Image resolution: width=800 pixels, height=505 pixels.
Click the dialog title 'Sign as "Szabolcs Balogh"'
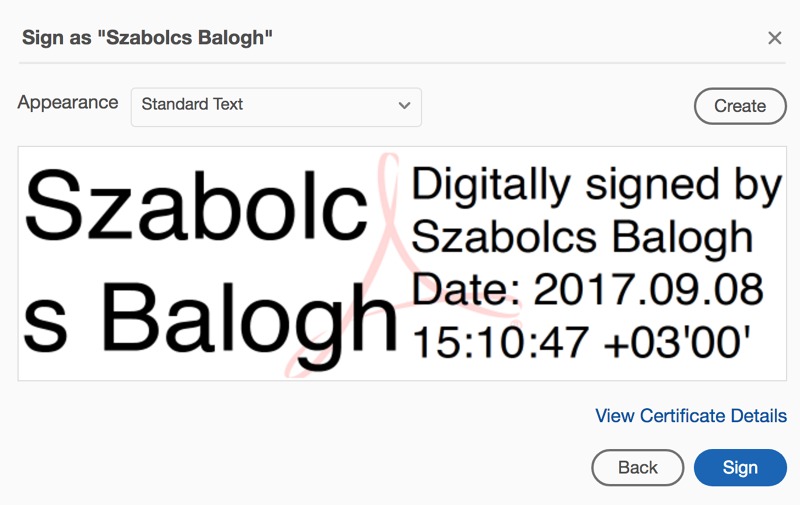point(147,38)
